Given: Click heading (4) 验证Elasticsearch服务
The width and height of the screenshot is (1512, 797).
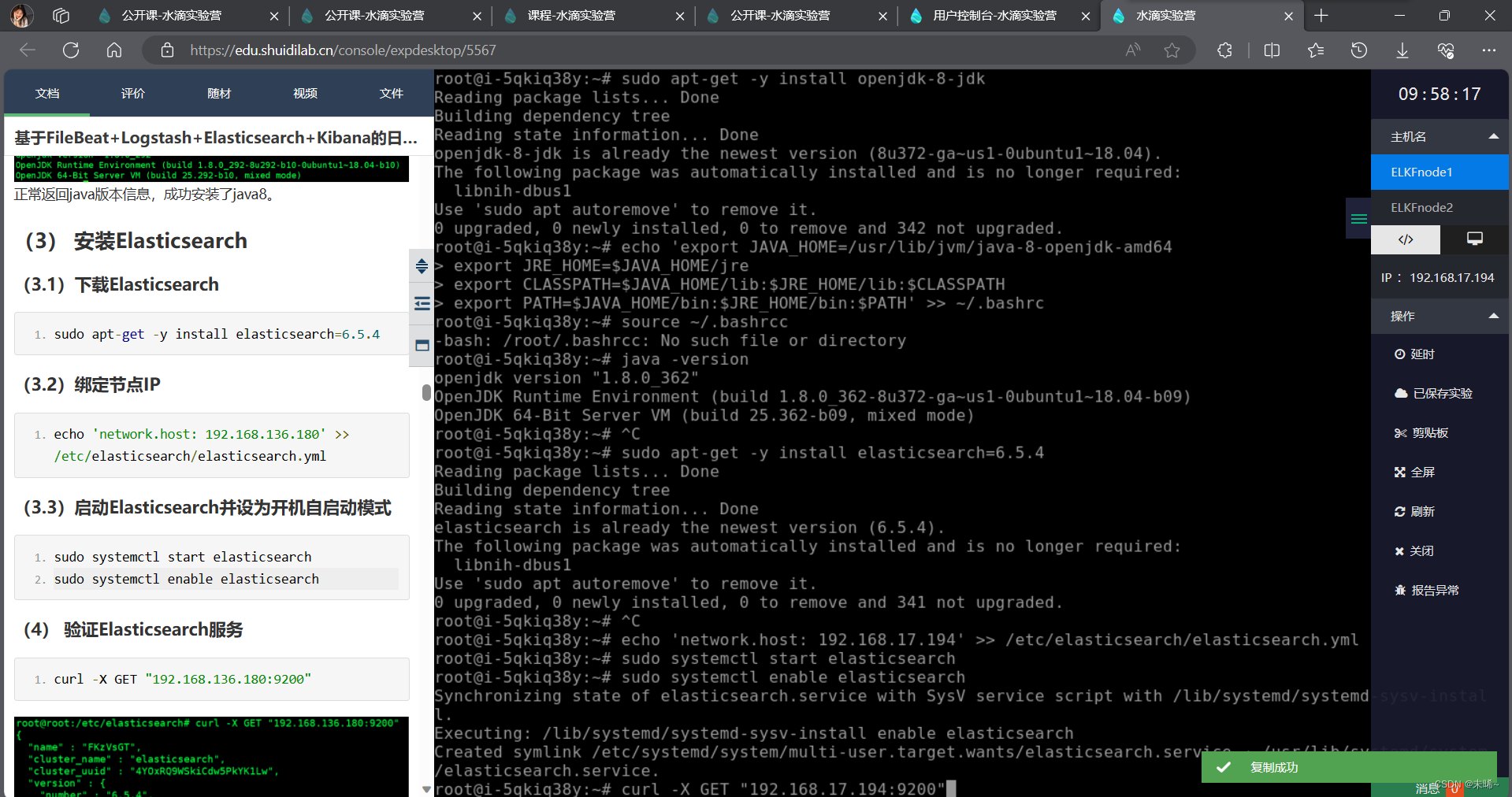Looking at the screenshot, I should pos(133,629).
